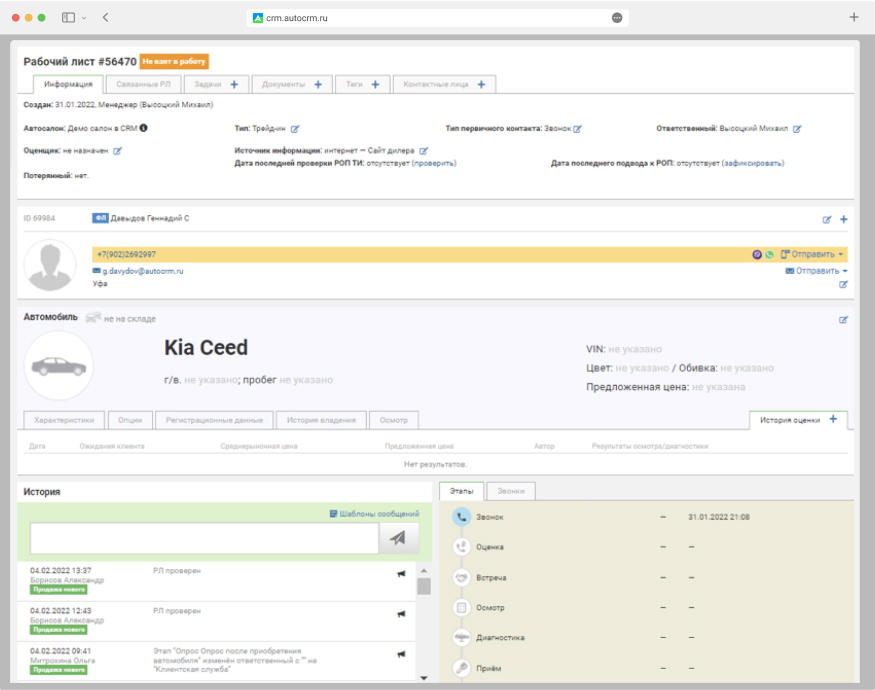Viewport: 875px width, 690px height.
Task: Click the Viber icon in phone row
Action: [757, 255]
